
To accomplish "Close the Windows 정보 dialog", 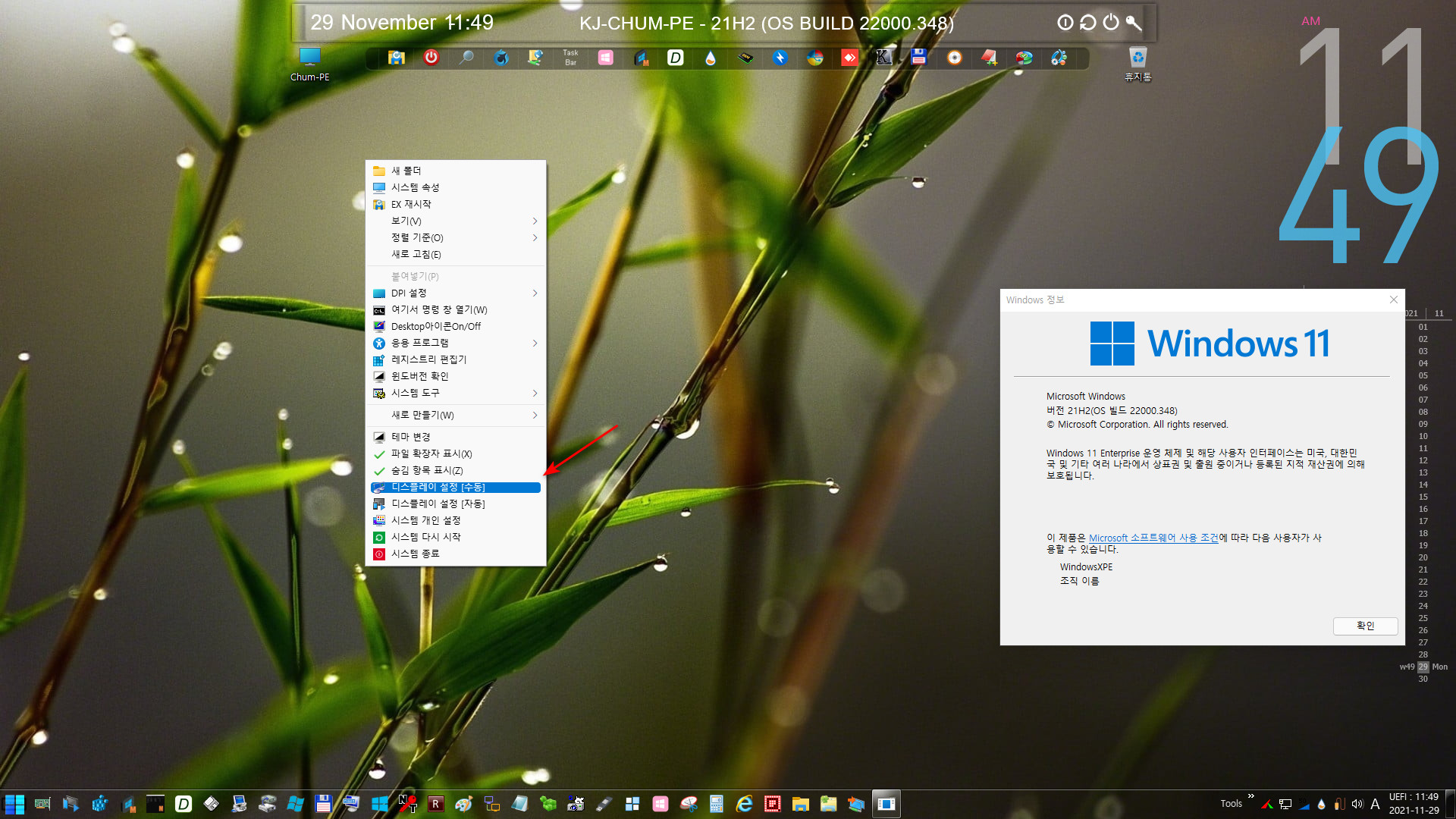I will [x=1393, y=300].
